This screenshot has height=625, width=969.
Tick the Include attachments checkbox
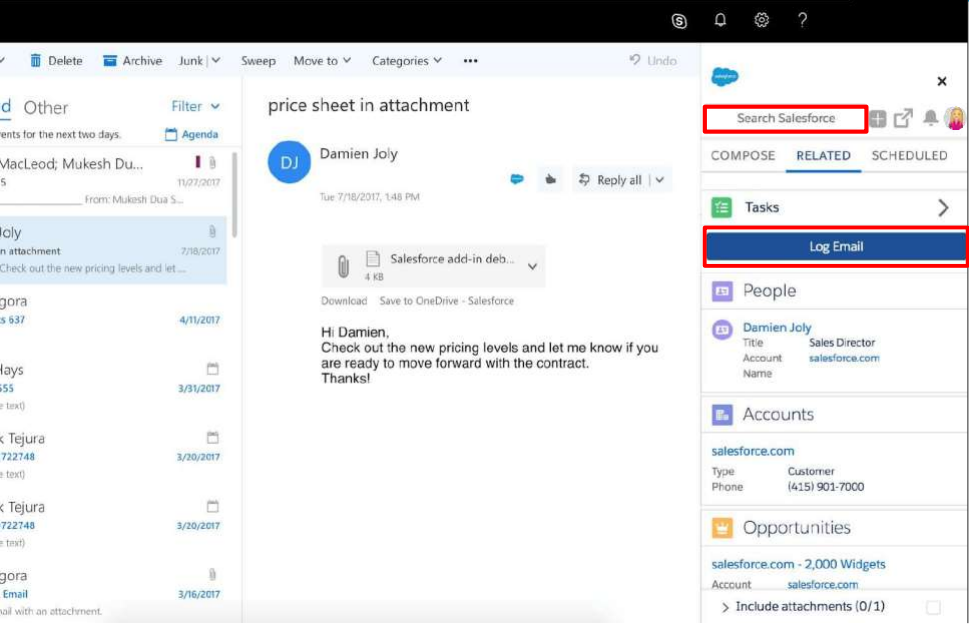click(x=933, y=607)
